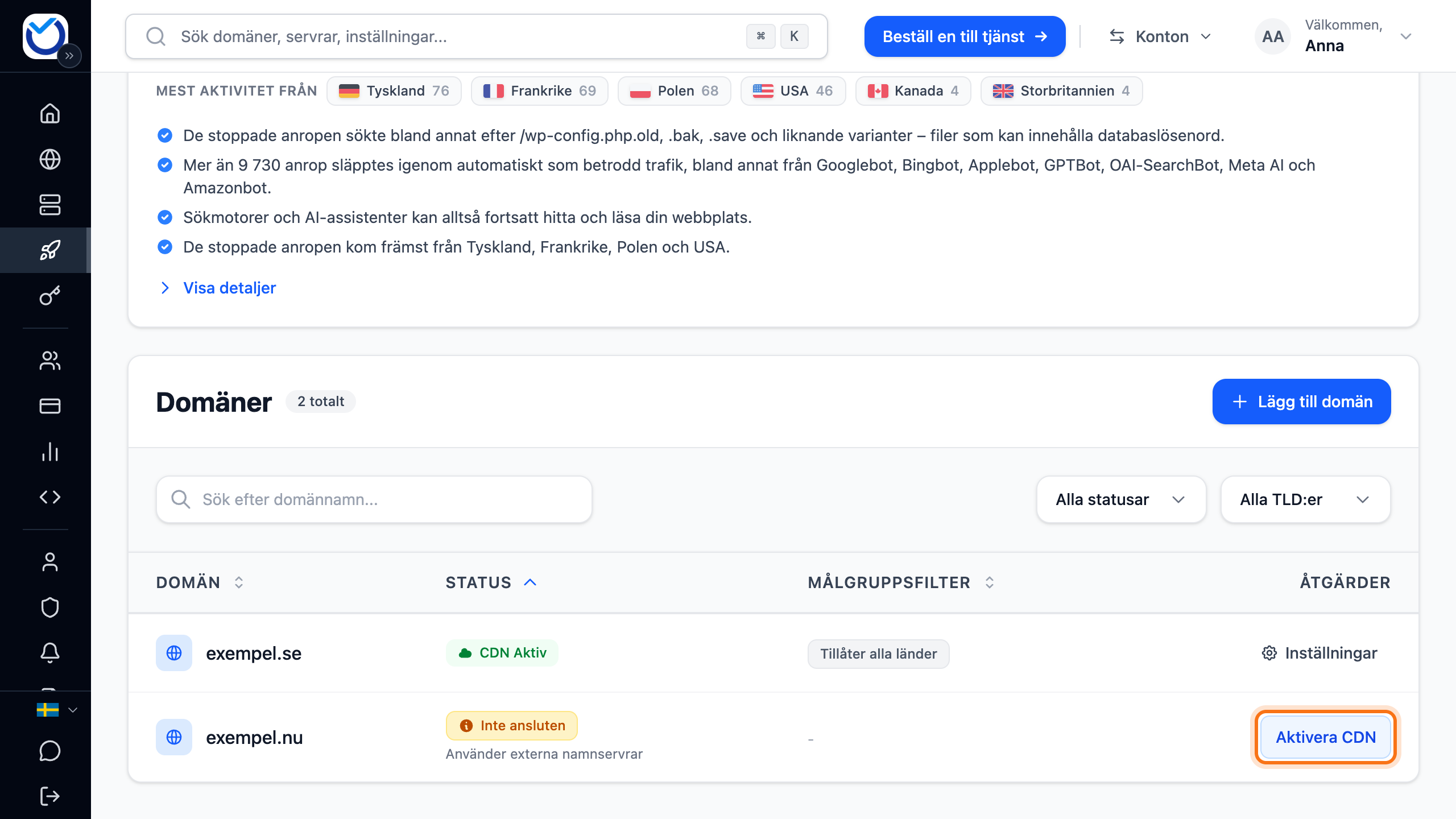Open the Swedish flag language dropdown

click(x=56, y=710)
